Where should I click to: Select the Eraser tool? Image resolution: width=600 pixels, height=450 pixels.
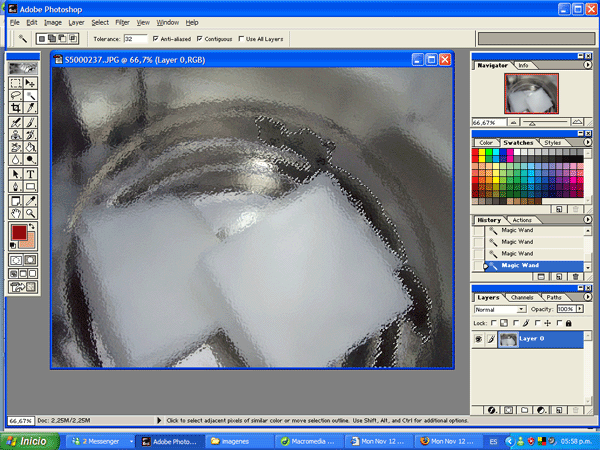(16, 147)
